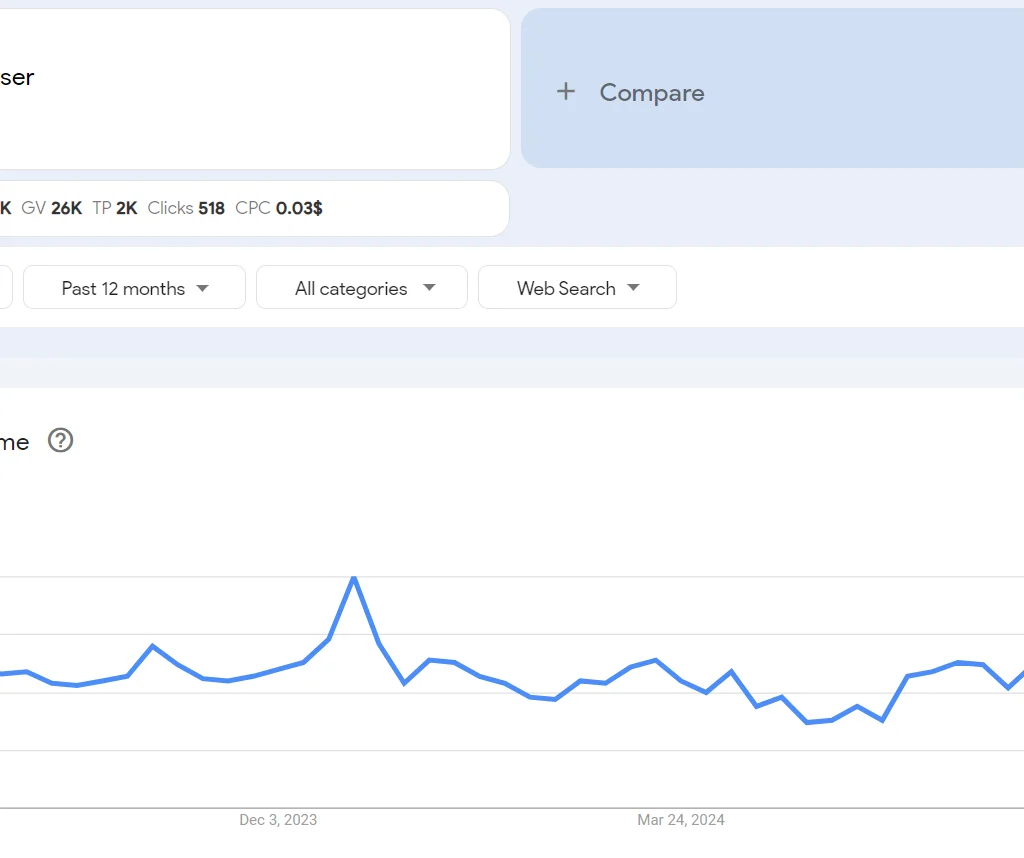Open the Web Search type selector
This screenshot has width=1024, height=858.
click(x=577, y=288)
